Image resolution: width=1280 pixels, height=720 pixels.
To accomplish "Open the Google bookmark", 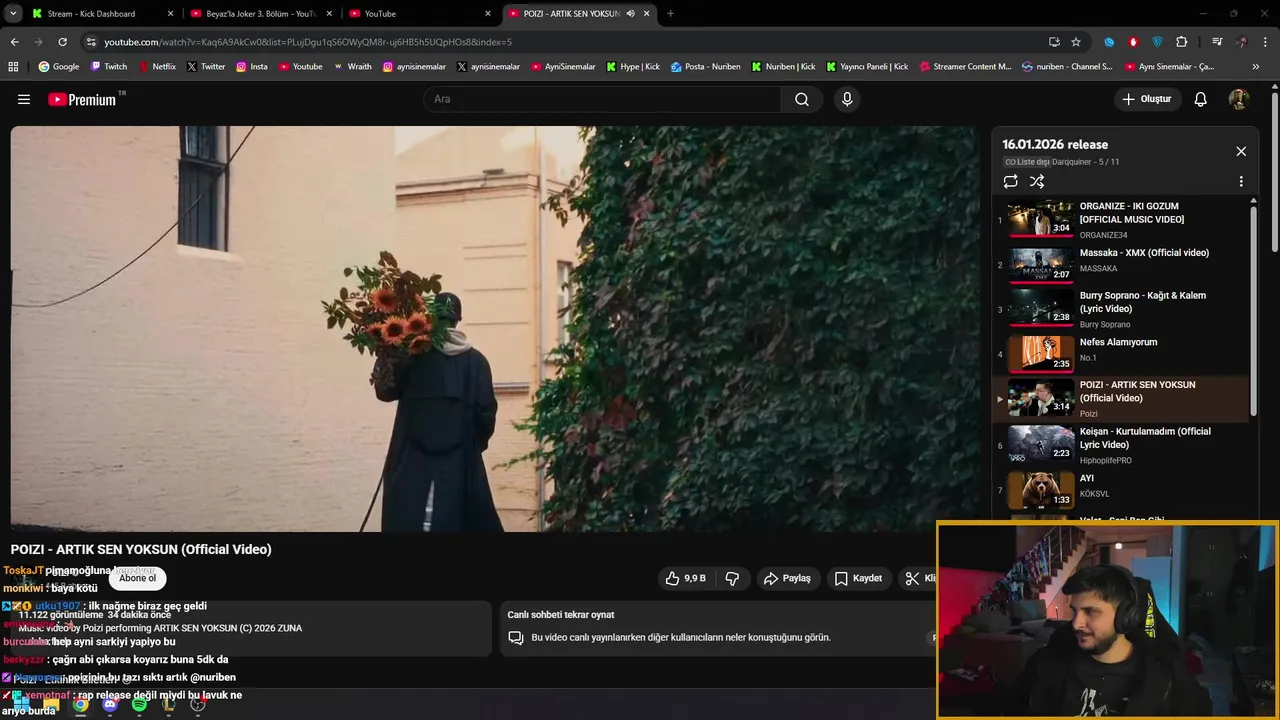I will [58, 67].
